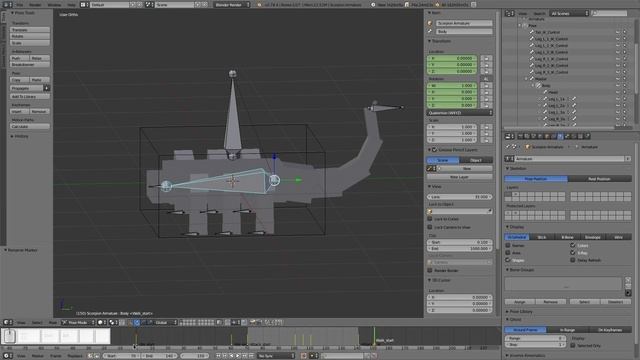640x360 pixels.
Task: Toggle the Delay Refresh checkbox
Action: tap(573, 260)
